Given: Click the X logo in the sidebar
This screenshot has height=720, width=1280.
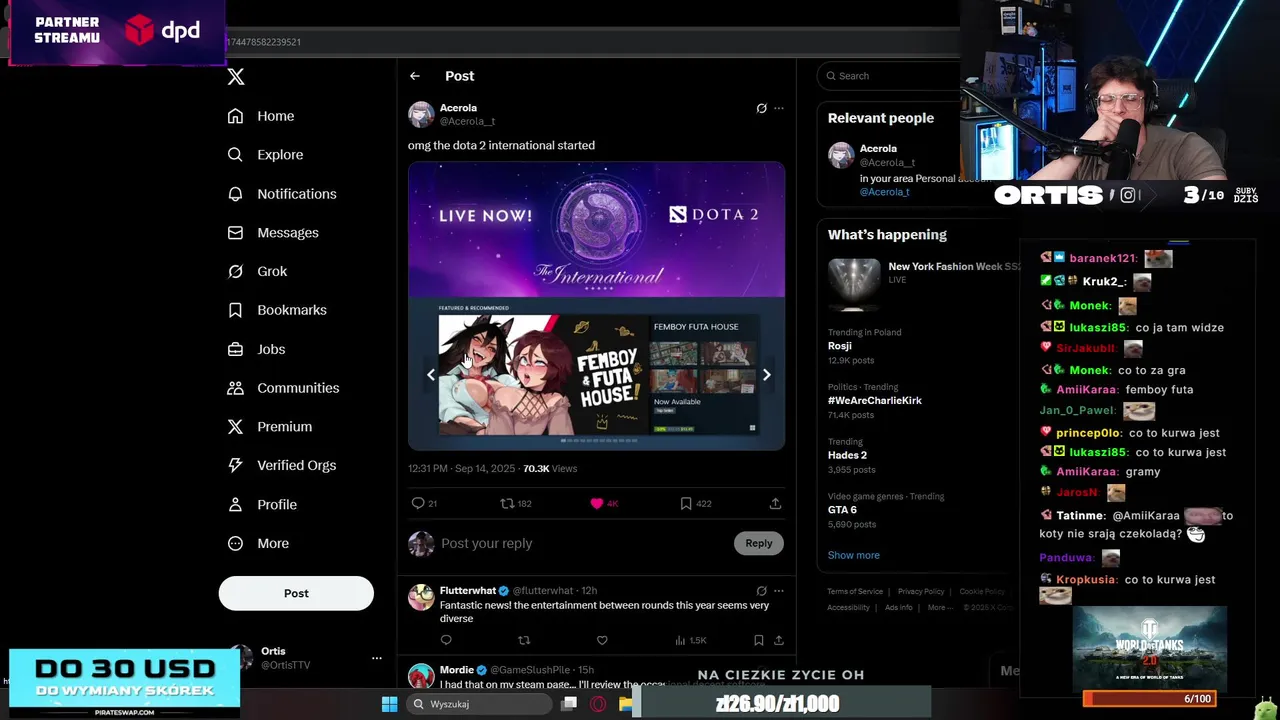Looking at the screenshot, I should 236,77.
